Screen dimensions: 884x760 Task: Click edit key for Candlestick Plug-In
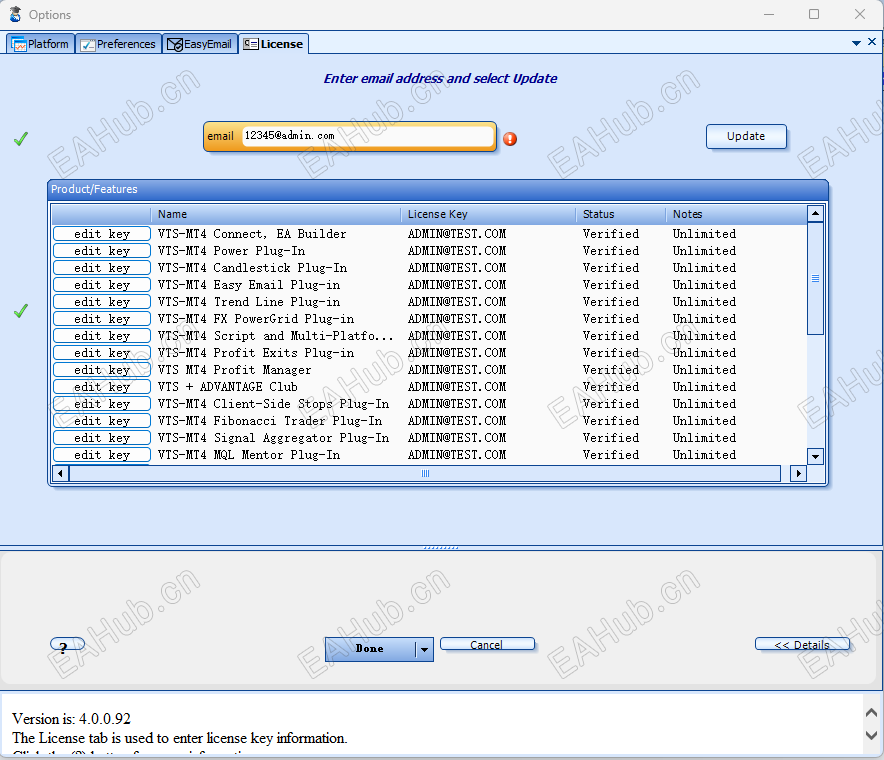(x=102, y=267)
